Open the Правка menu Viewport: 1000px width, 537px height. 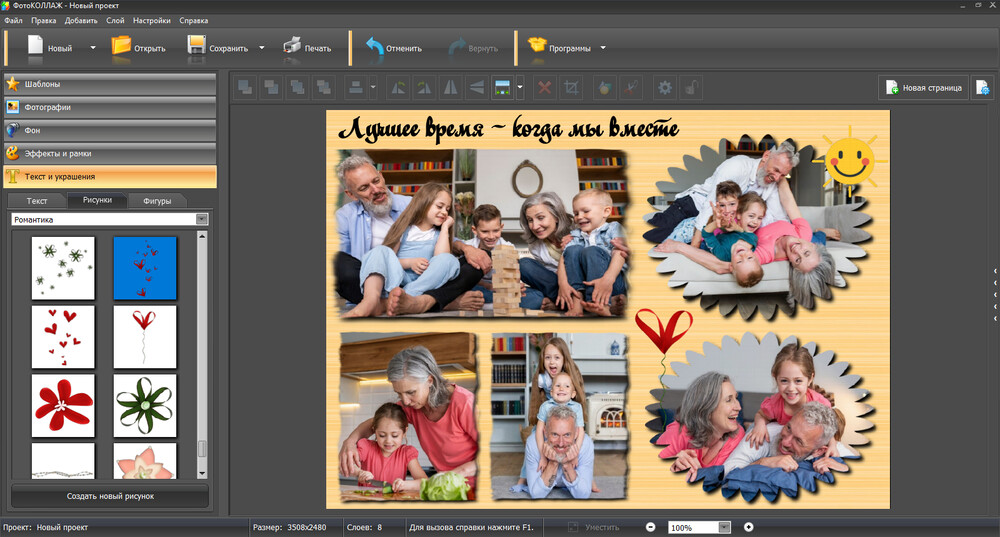43,20
